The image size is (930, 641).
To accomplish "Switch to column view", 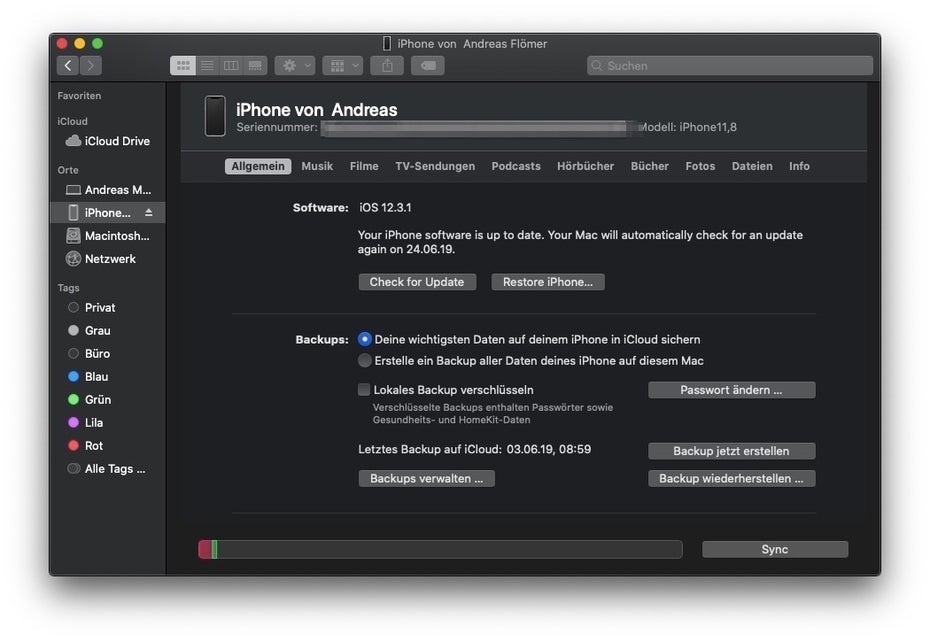I will 231,65.
